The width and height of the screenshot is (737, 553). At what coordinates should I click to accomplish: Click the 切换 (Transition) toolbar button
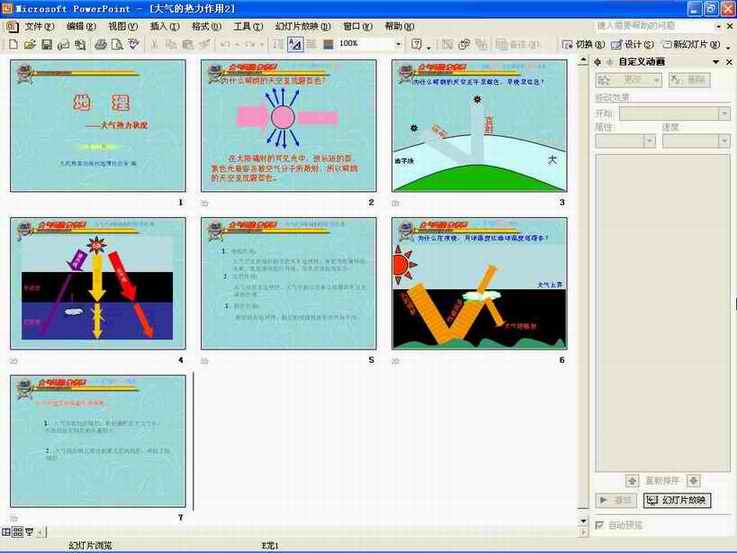pyautogui.click(x=583, y=45)
